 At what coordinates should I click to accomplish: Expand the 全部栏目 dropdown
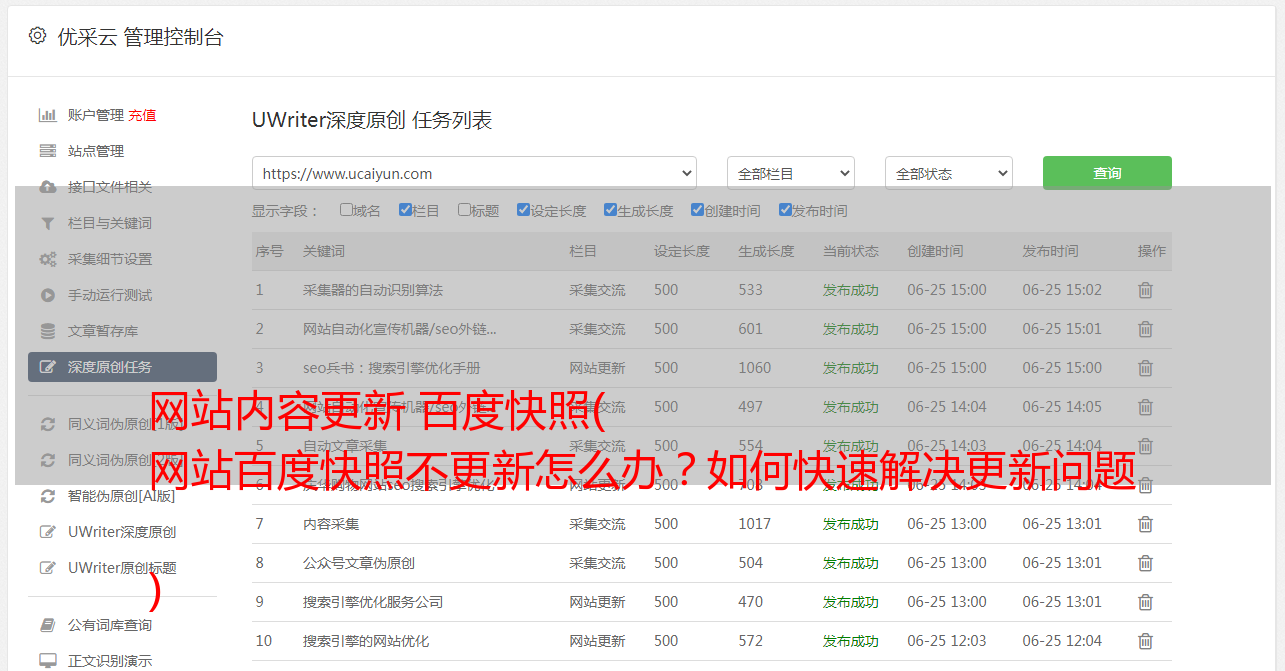click(x=791, y=173)
